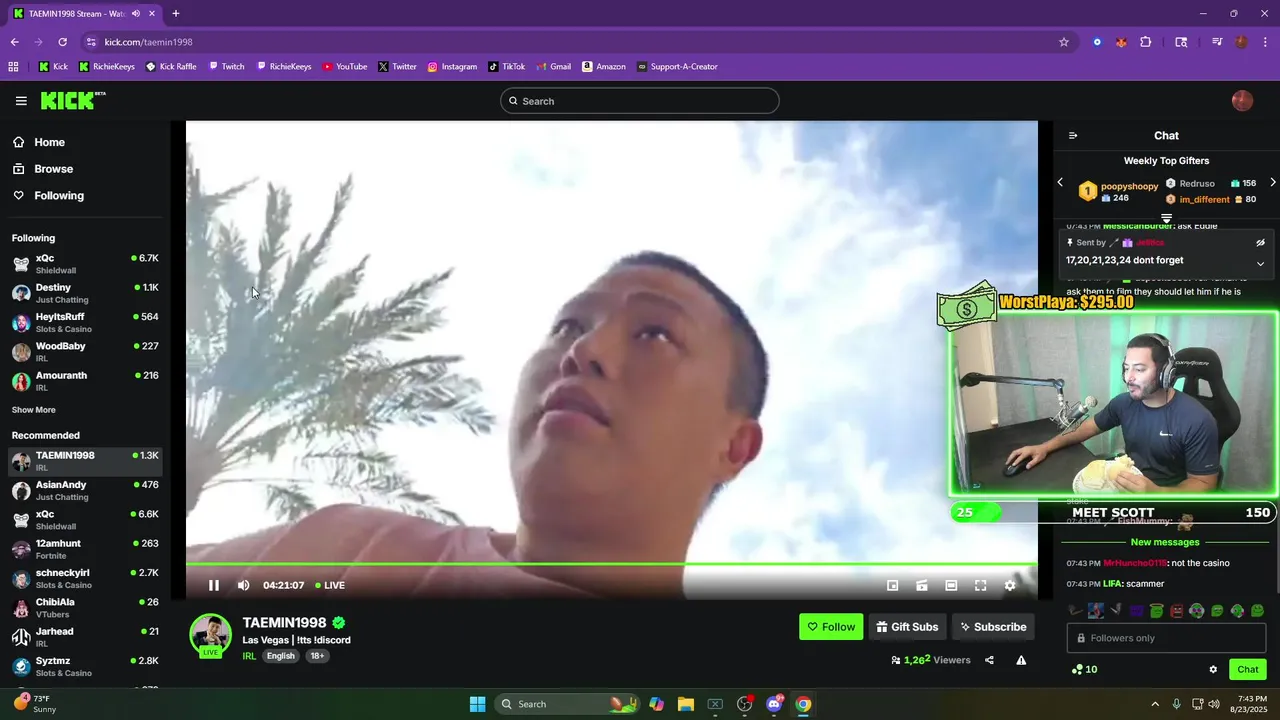Open Windows Start menu
The height and width of the screenshot is (720, 1280).
tap(477, 704)
